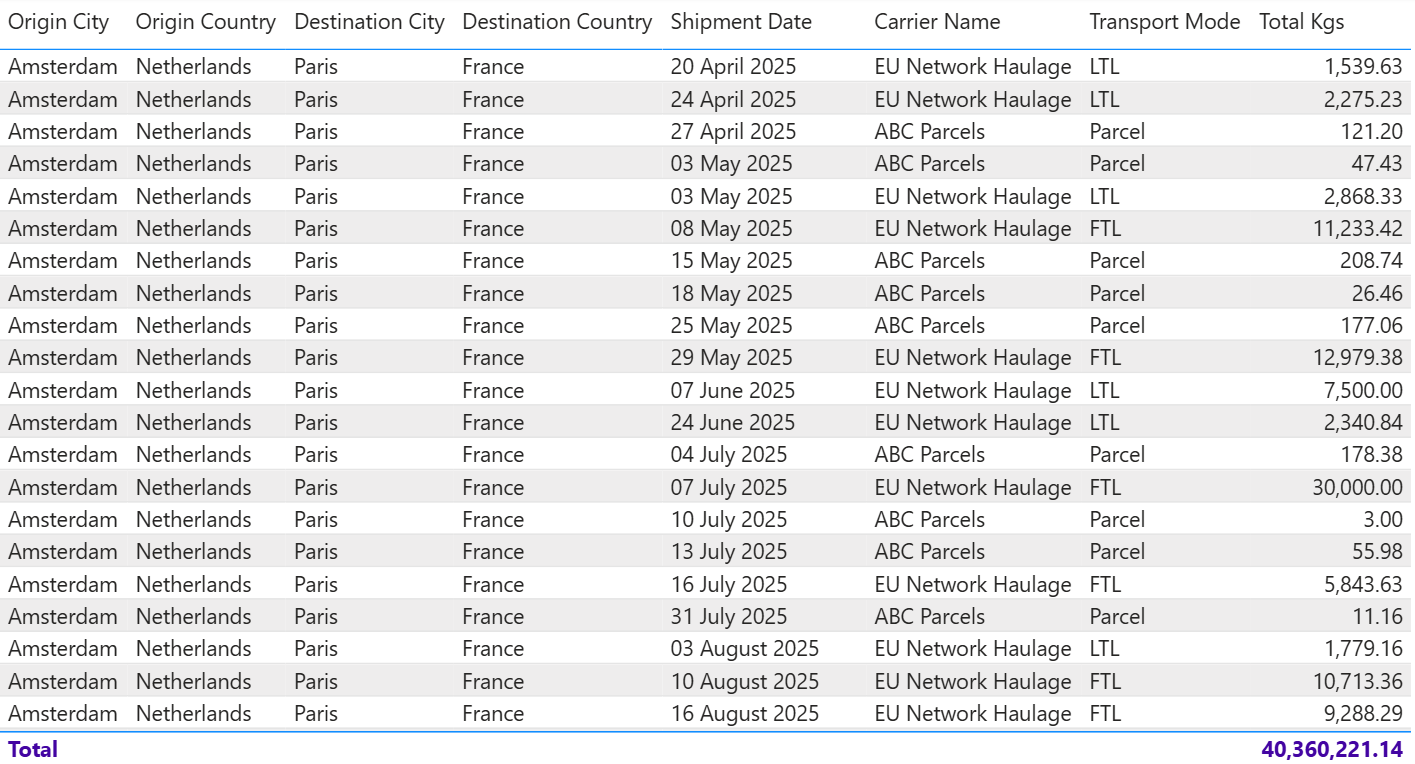
Task: Click the Total Kgs column header
Action: [1301, 22]
